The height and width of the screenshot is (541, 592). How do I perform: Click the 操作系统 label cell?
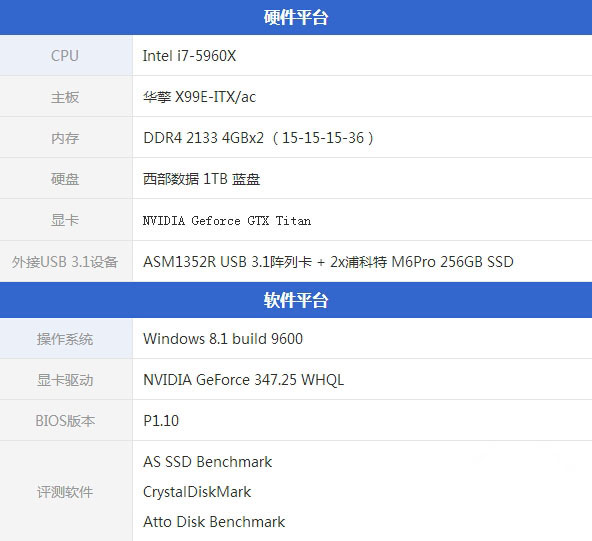click(66, 339)
